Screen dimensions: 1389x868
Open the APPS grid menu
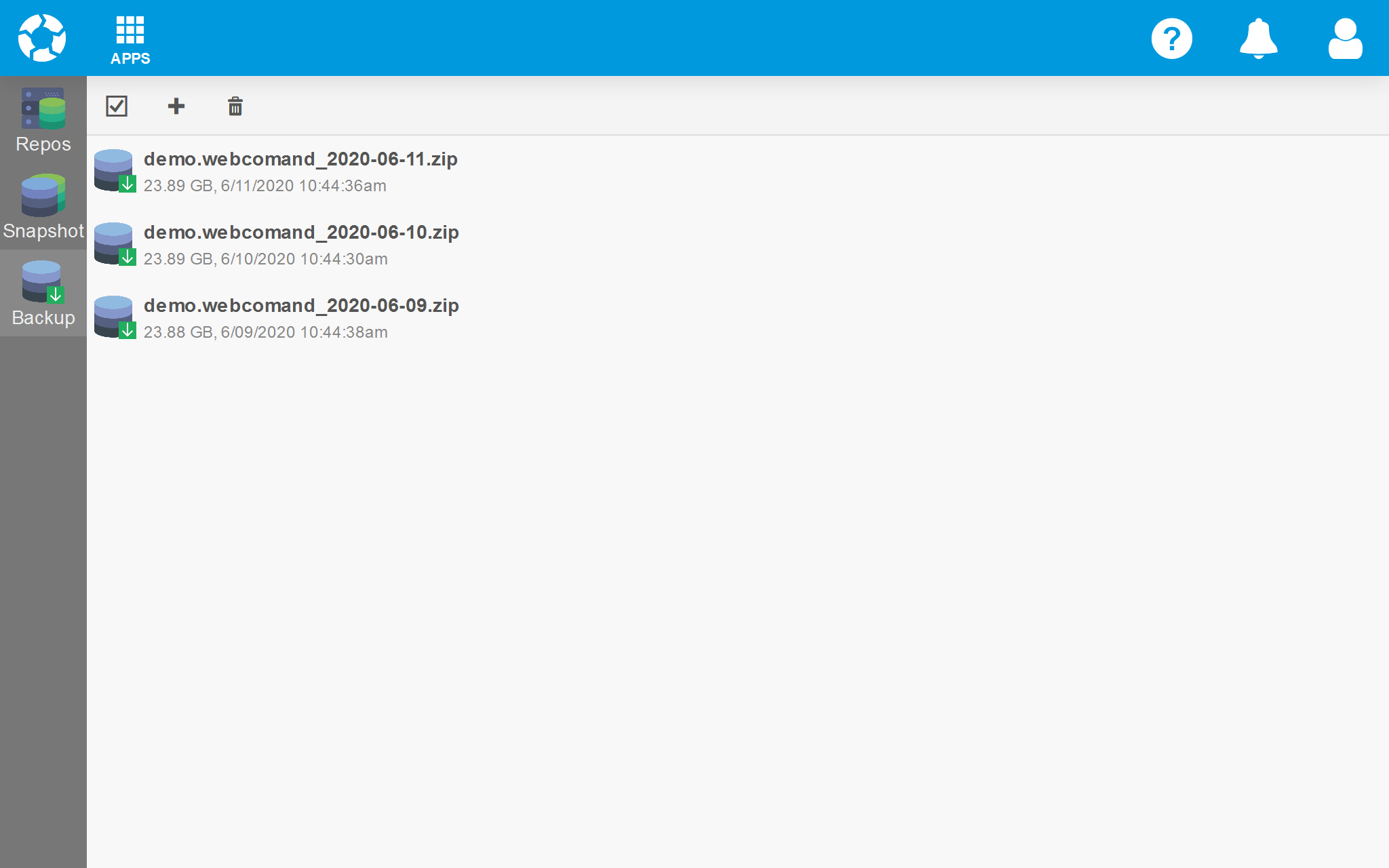[130, 39]
